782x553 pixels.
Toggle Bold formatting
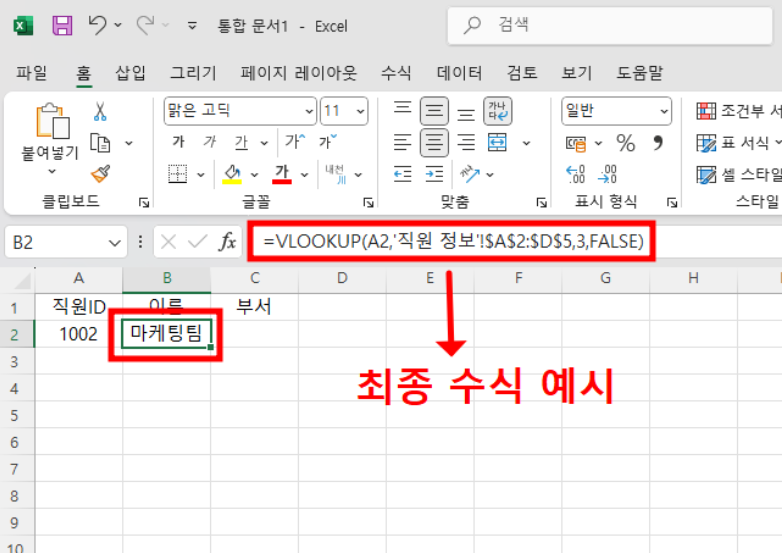click(x=178, y=142)
